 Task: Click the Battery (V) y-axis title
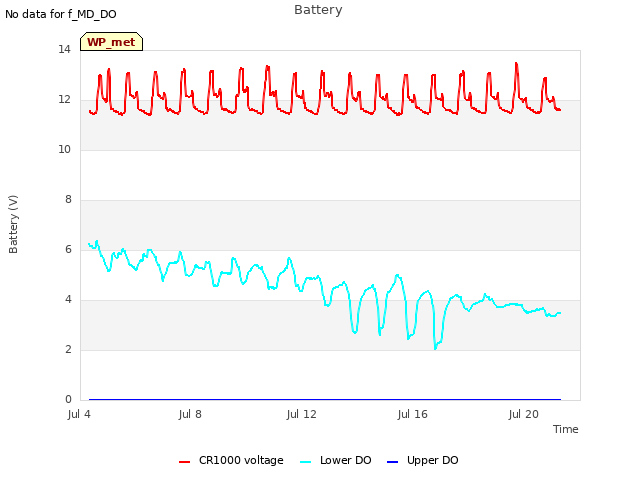(13, 224)
